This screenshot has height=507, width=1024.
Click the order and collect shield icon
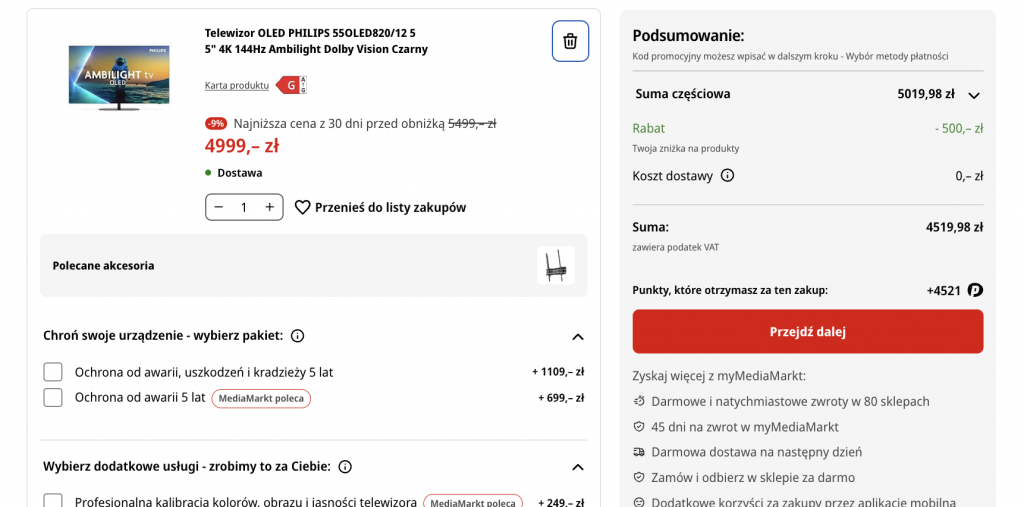639,478
